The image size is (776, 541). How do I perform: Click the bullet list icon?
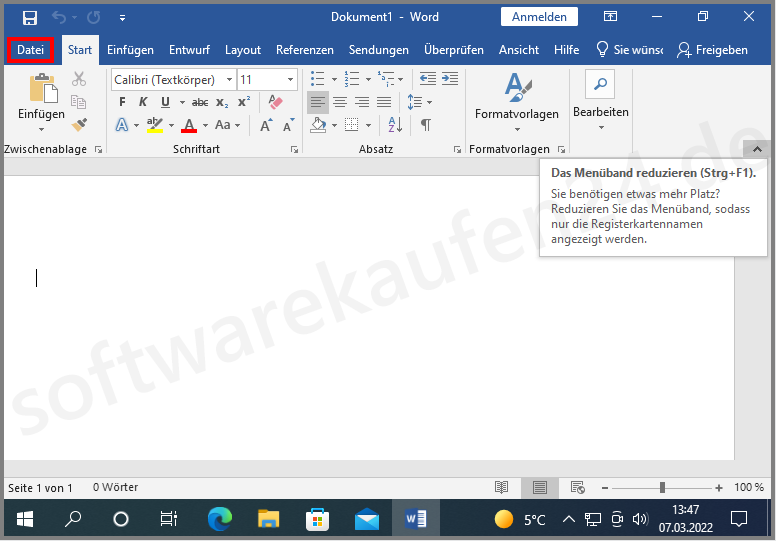point(317,79)
